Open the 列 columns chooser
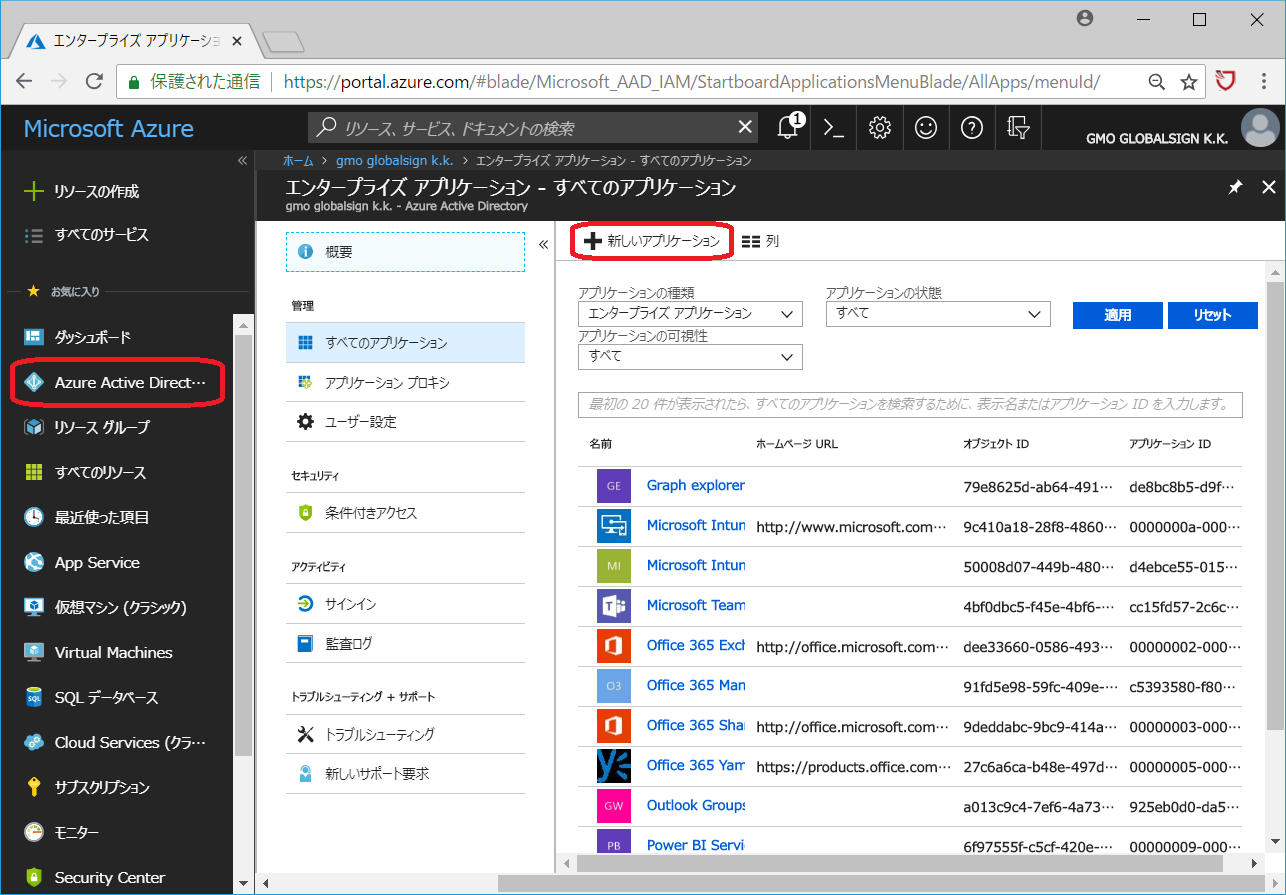 (760, 241)
